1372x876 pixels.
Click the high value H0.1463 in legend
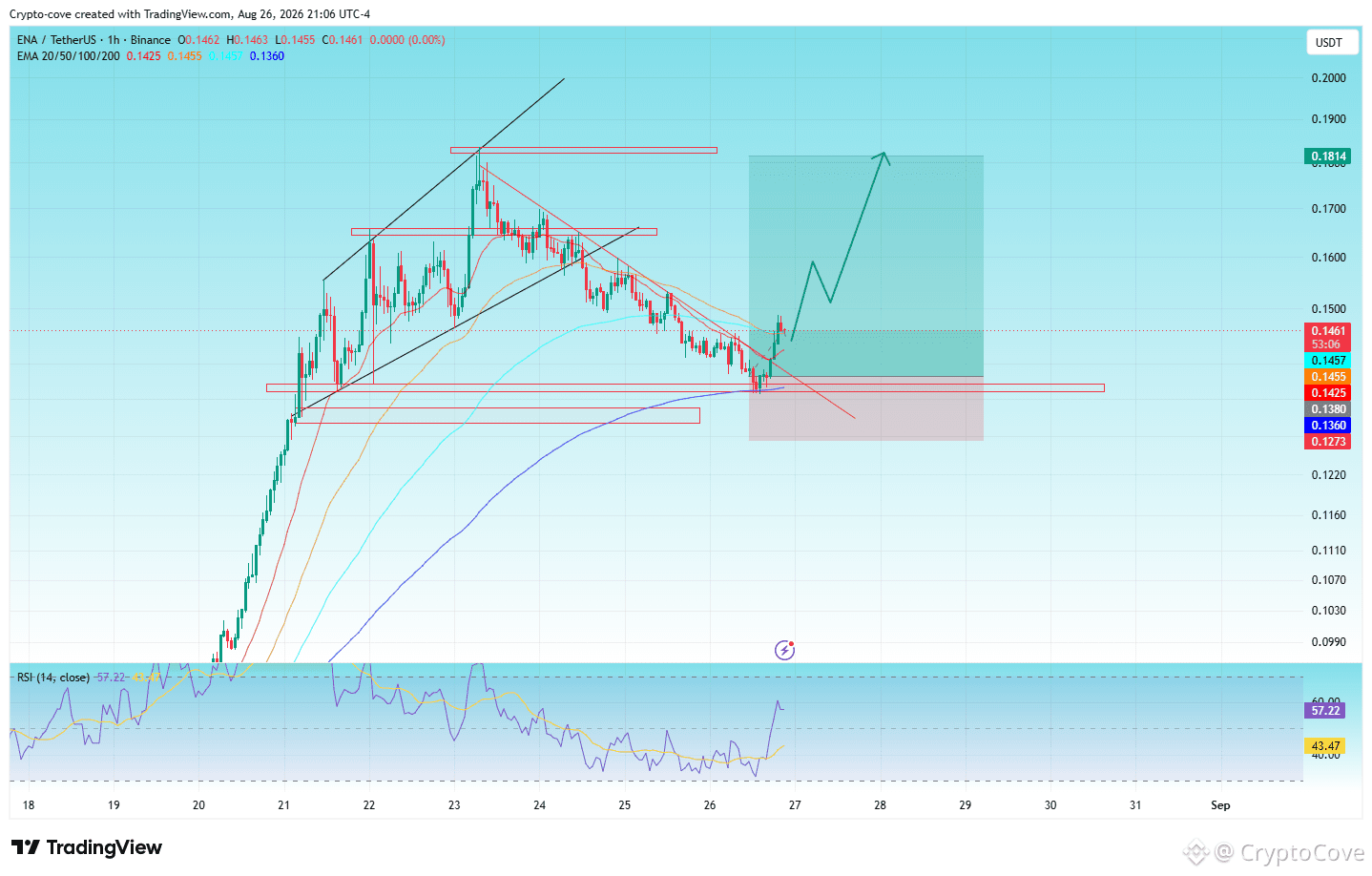[x=247, y=40]
